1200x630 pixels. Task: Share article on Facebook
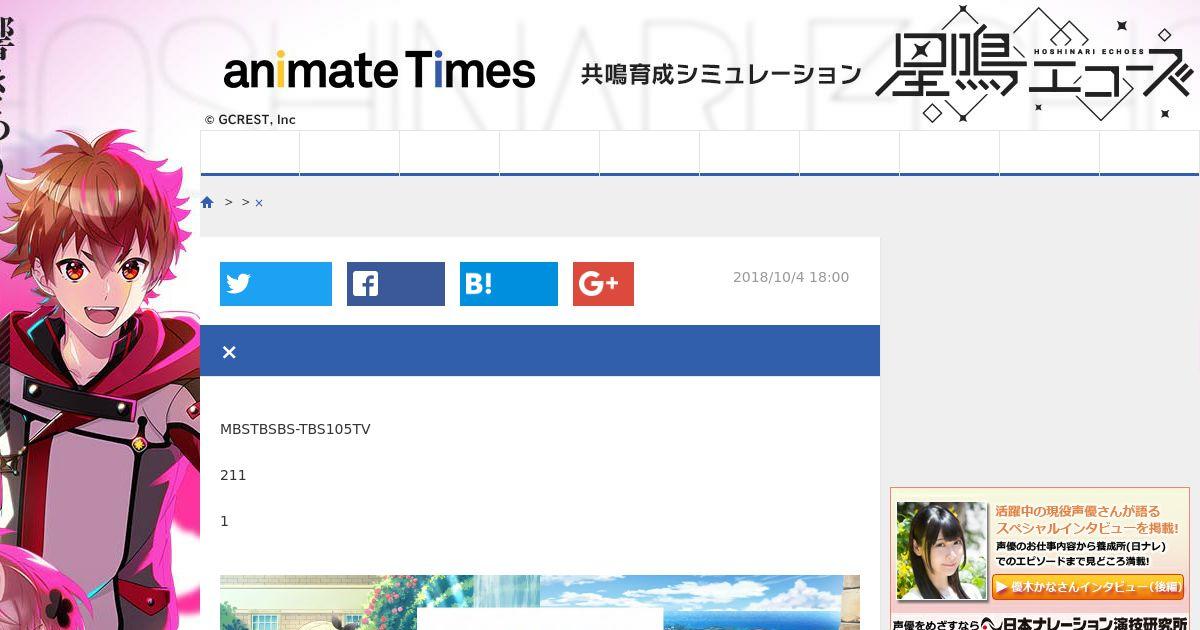tap(396, 284)
